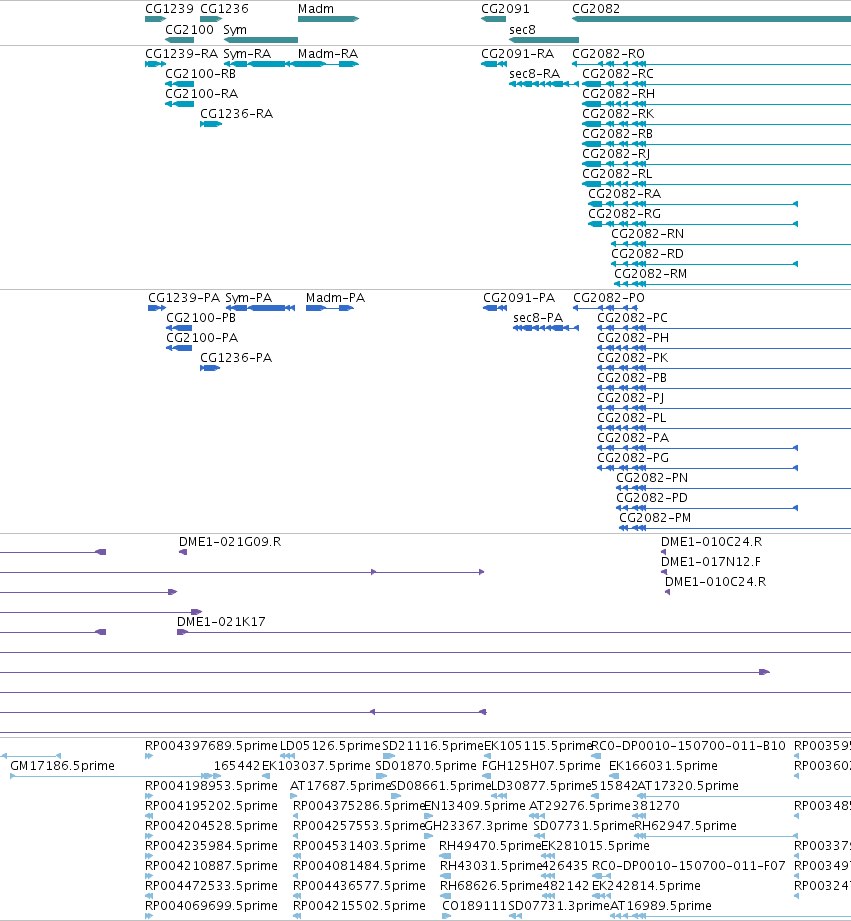This screenshot has width=851, height=921.
Task: Select protein CG2082-PL
Action: (x=632, y=418)
